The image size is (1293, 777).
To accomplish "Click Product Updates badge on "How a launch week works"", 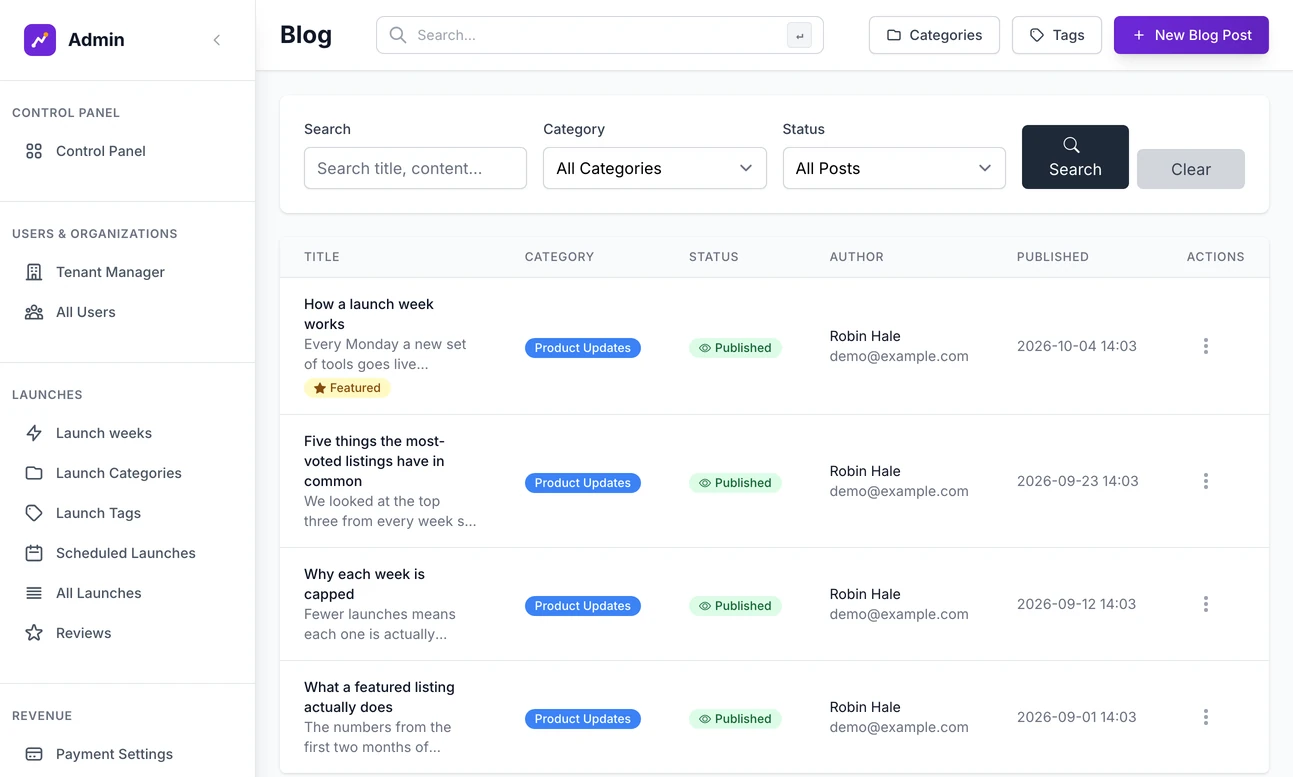I will click(x=583, y=348).
